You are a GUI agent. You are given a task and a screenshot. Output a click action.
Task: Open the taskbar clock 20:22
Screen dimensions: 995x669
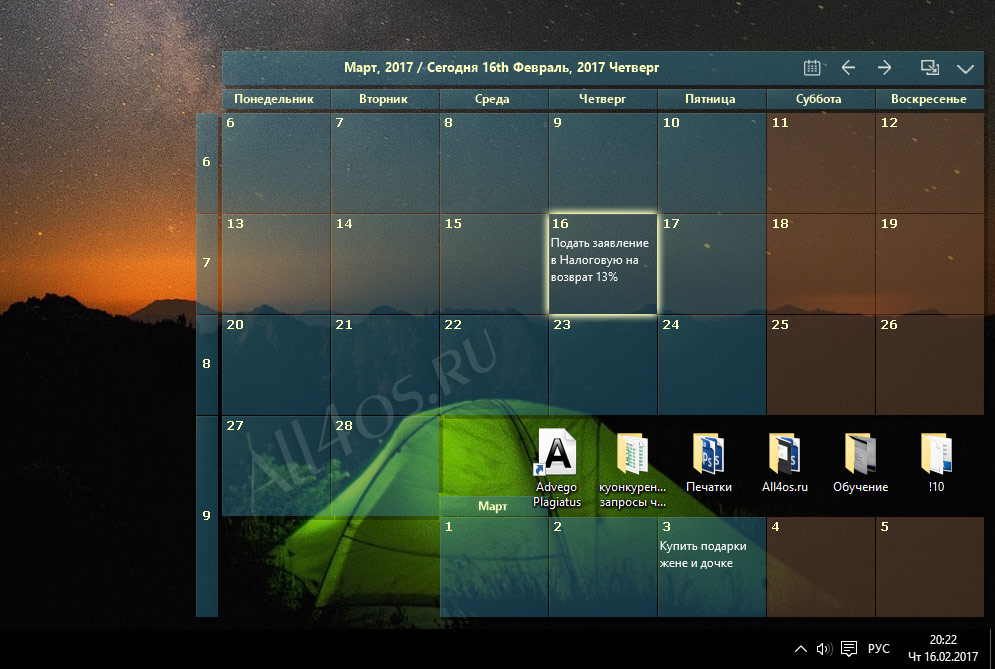click(x=943, y=648)
